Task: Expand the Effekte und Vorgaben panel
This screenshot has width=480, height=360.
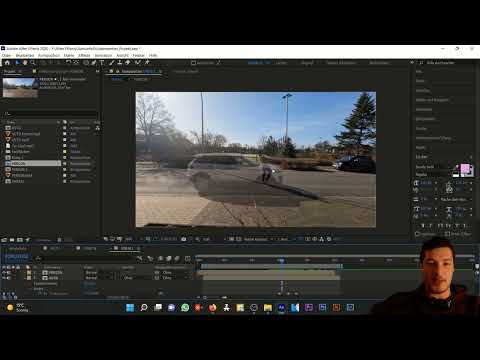Action: (432, 100)
